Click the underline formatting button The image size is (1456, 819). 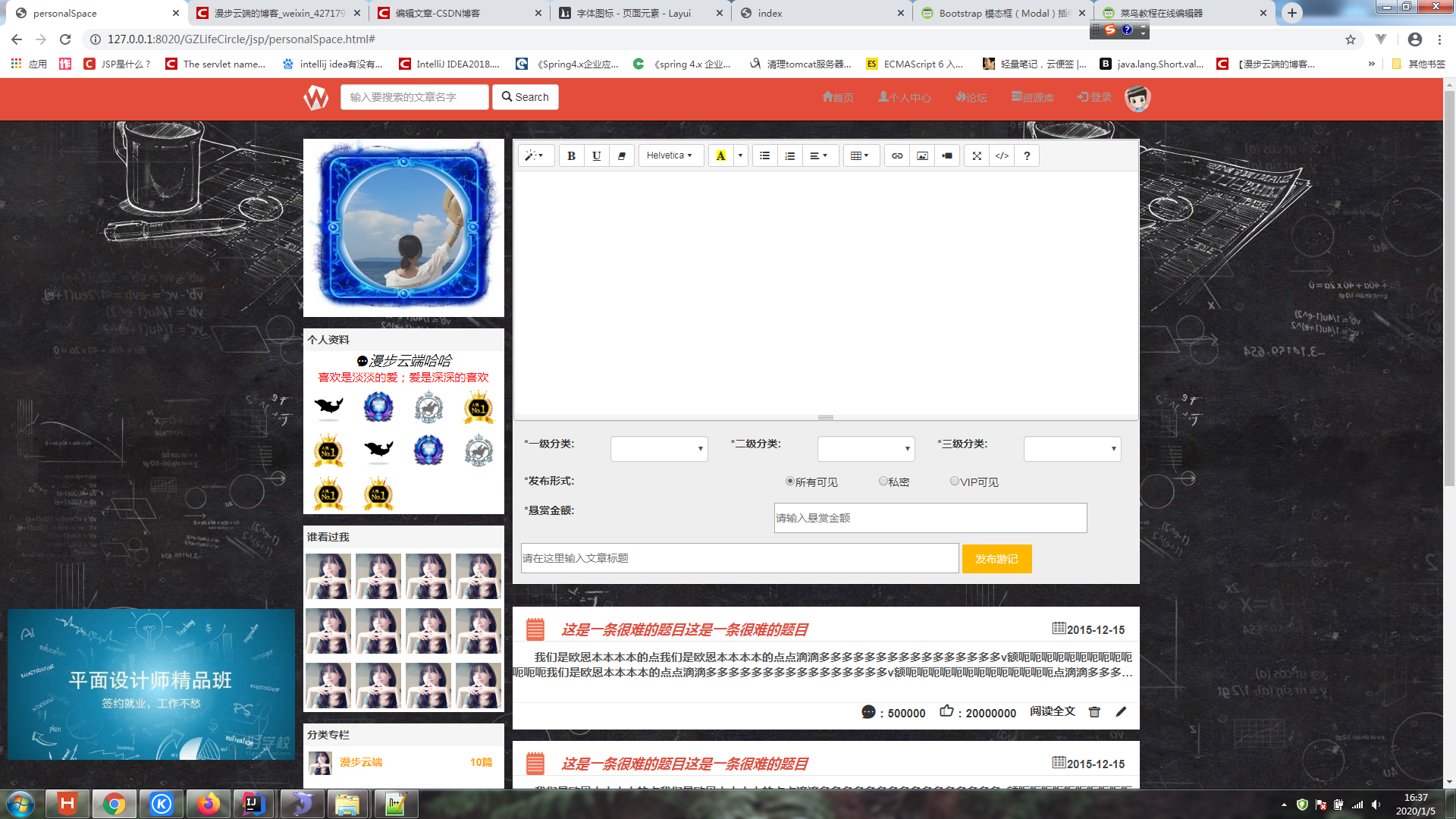(596, 156)
